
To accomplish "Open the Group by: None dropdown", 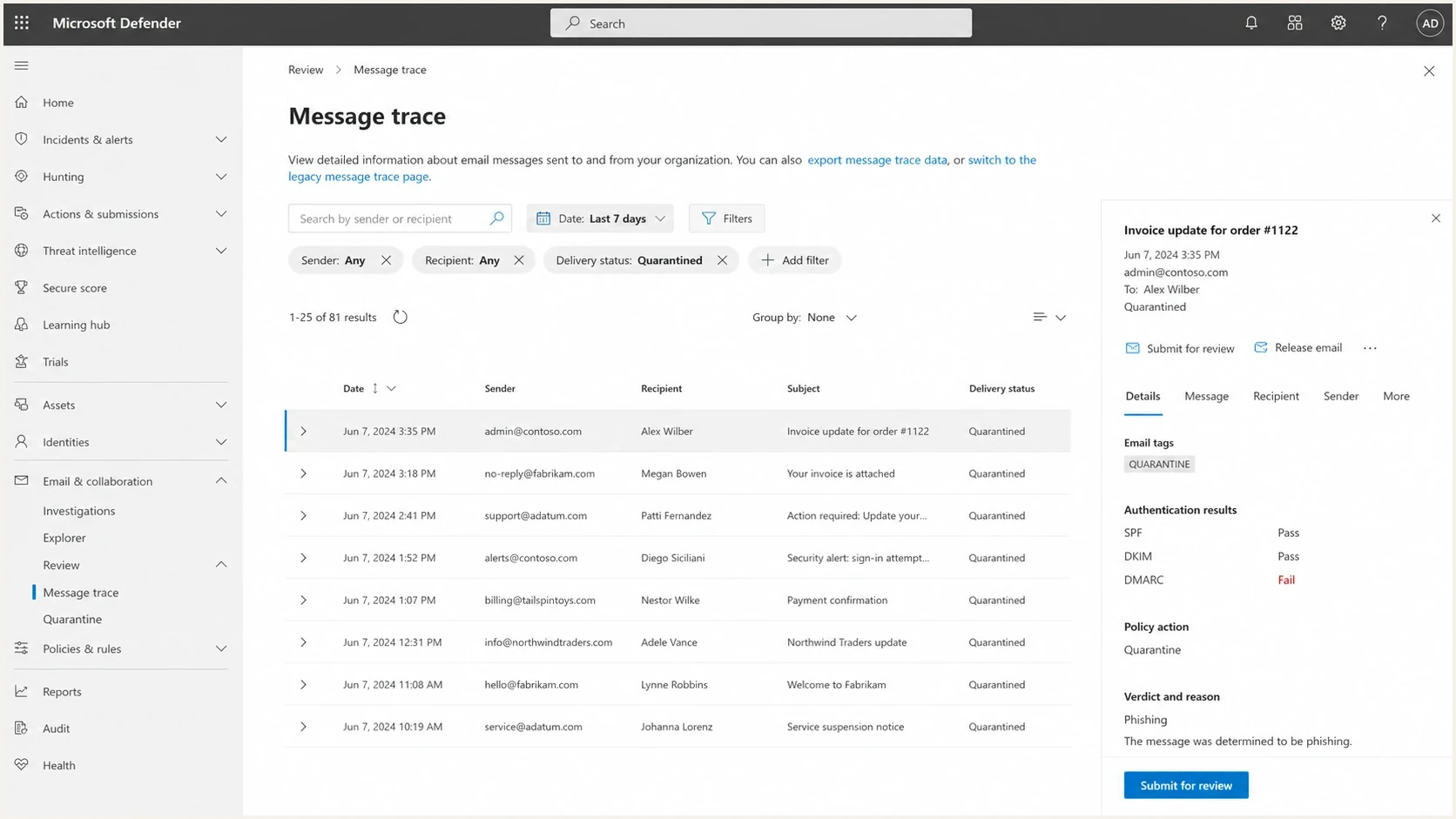I will click(805, 318).
